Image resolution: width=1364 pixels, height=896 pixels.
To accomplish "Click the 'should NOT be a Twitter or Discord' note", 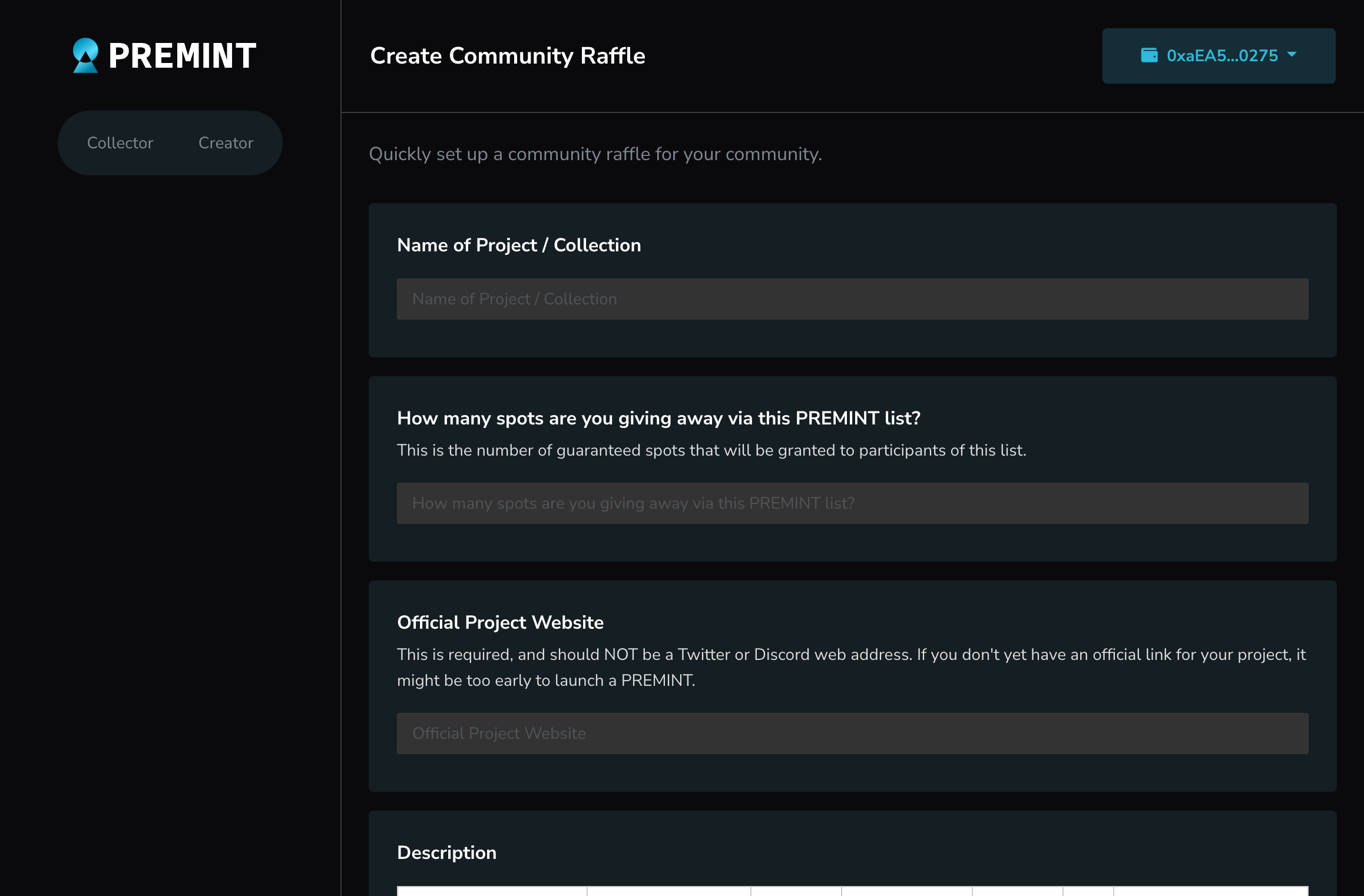I will (852, 668).
